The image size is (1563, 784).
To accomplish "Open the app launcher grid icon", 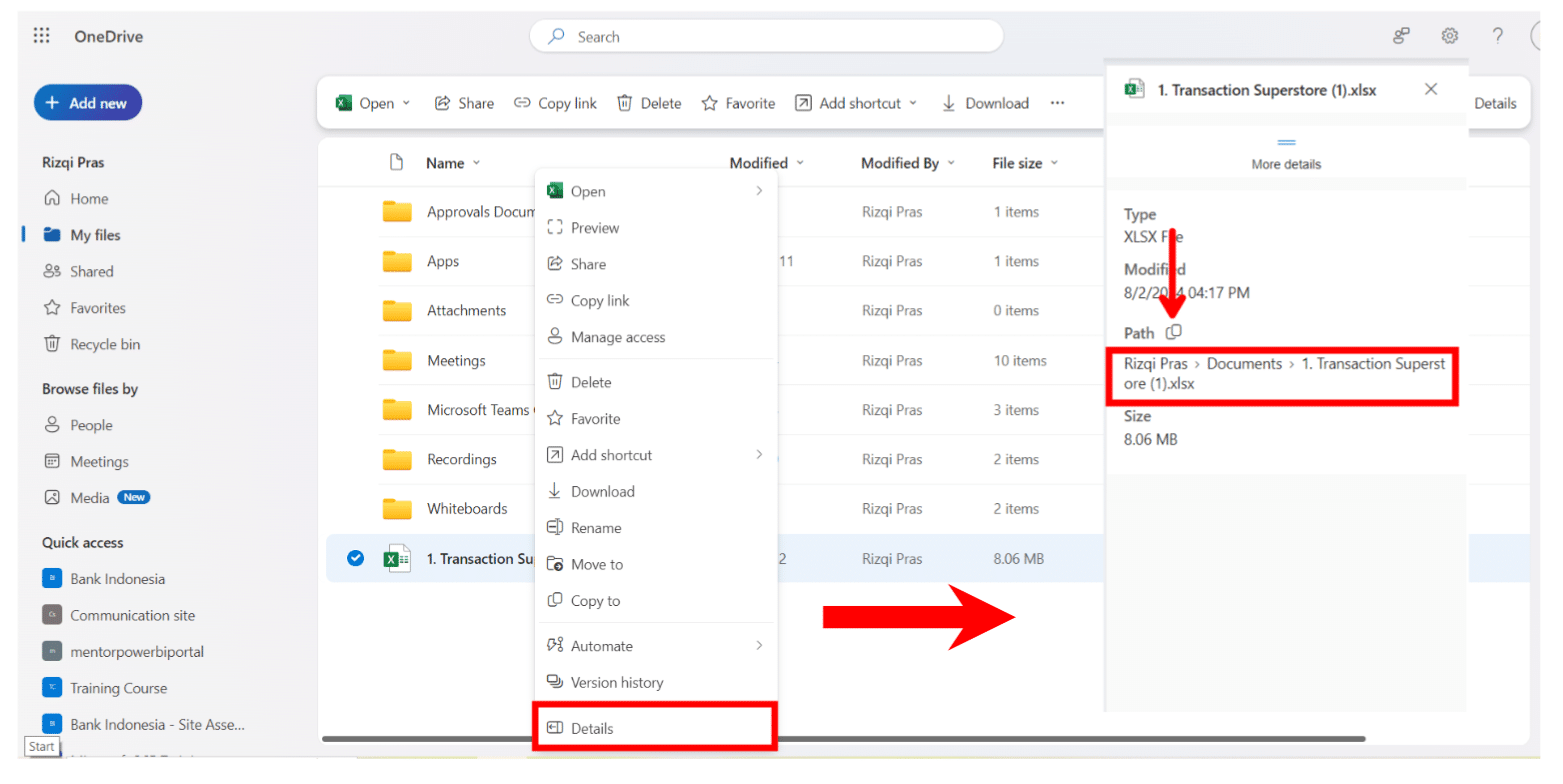I will point(42,36).
